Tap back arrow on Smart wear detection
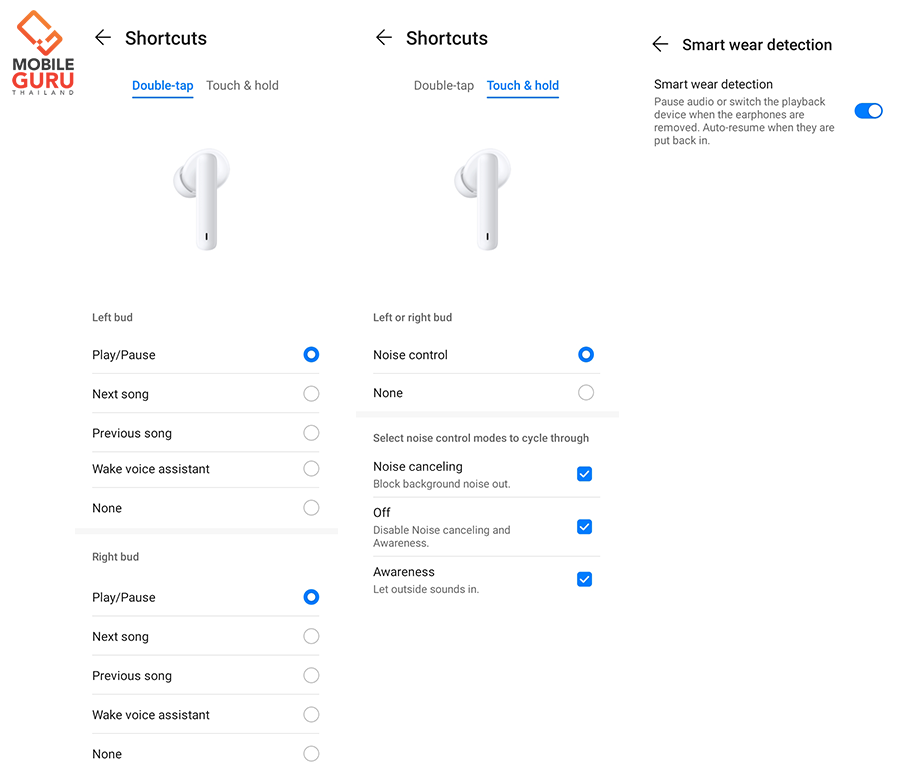This screenshot has height=774, width=900. point(659,45)
